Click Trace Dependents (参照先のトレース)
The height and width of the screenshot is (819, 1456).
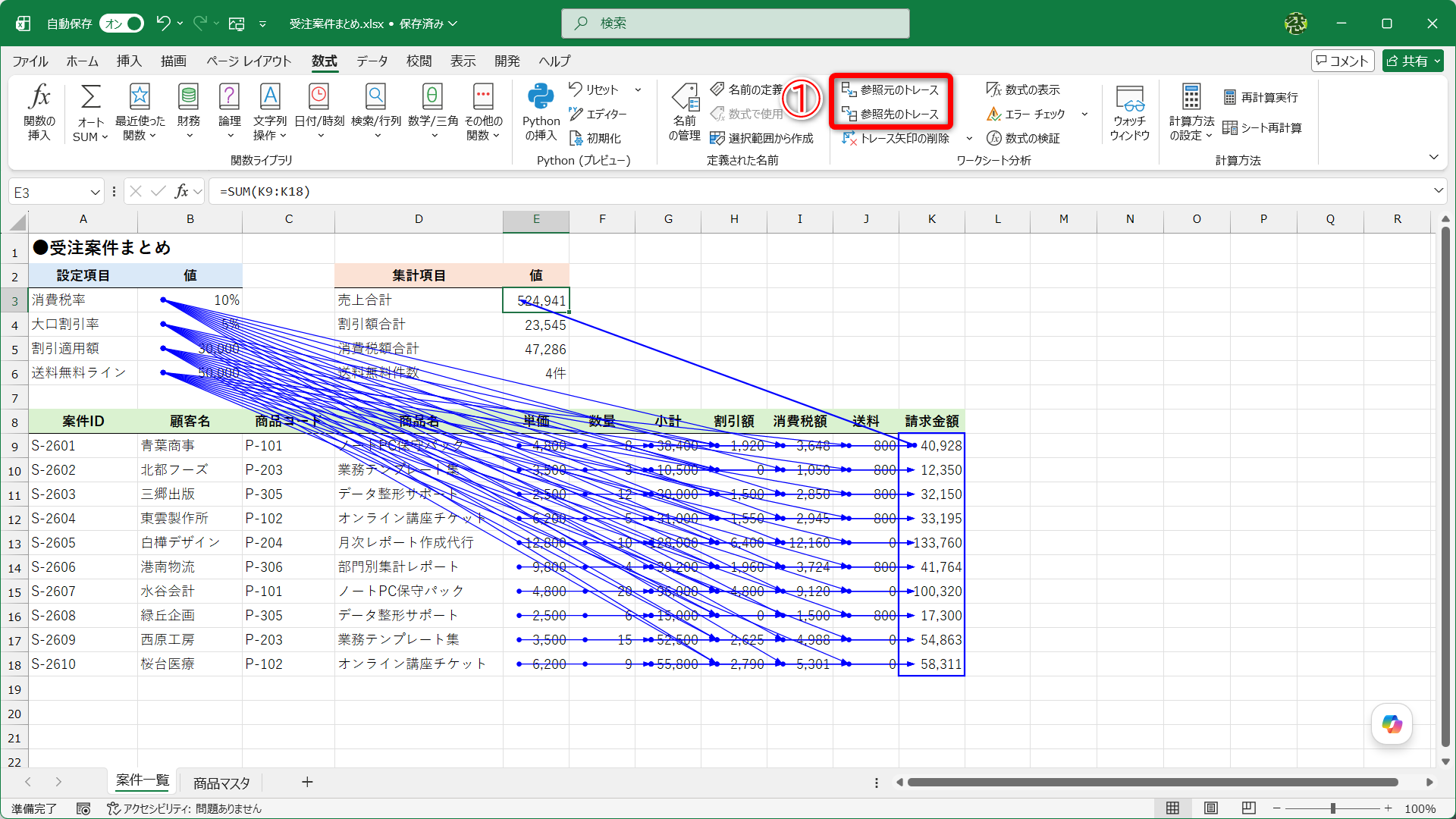[890, 114]
